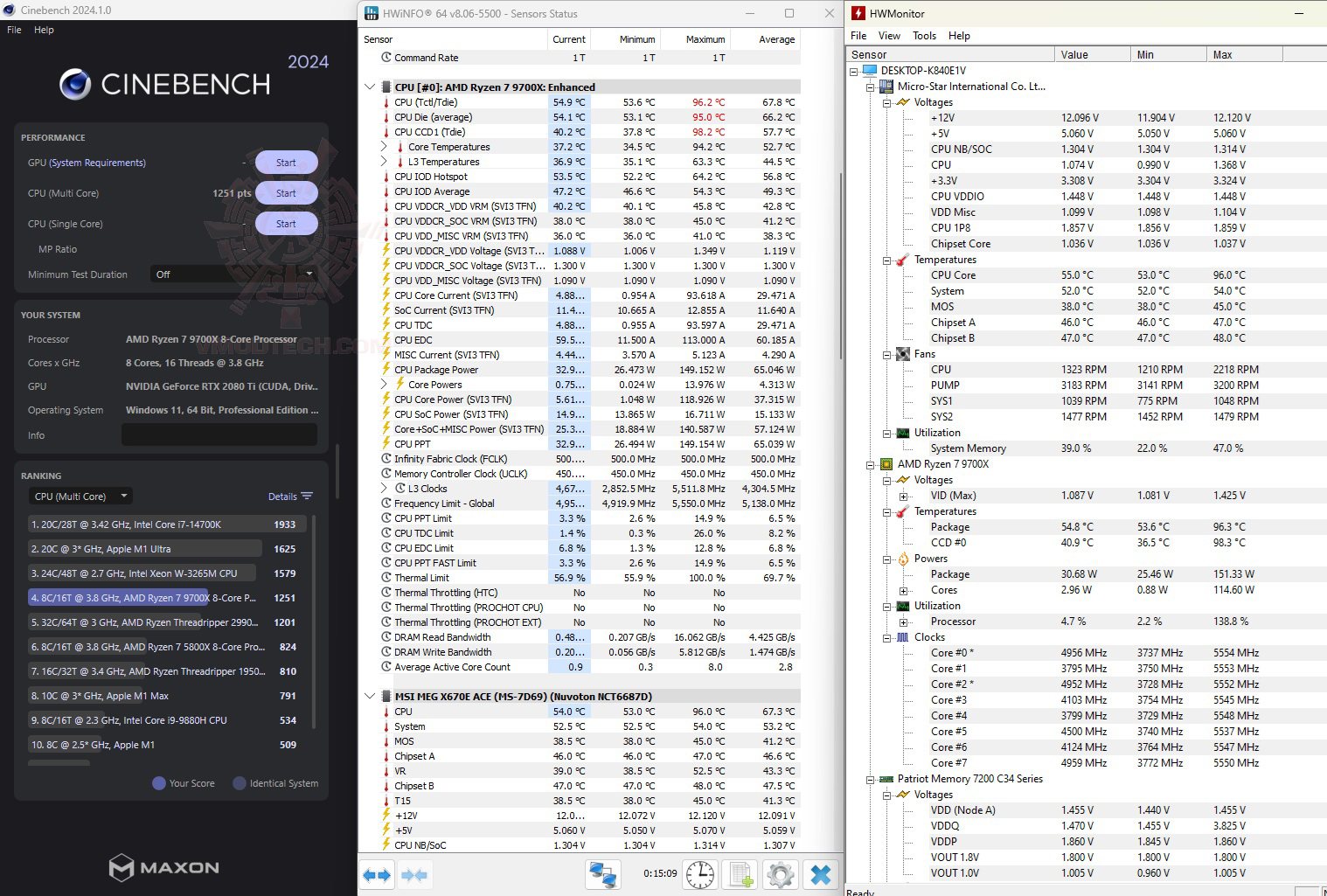Click the blue X close-sensors icon in HWiNFO toolbar
The image size is (1327, 896).
tap(821, 874)
